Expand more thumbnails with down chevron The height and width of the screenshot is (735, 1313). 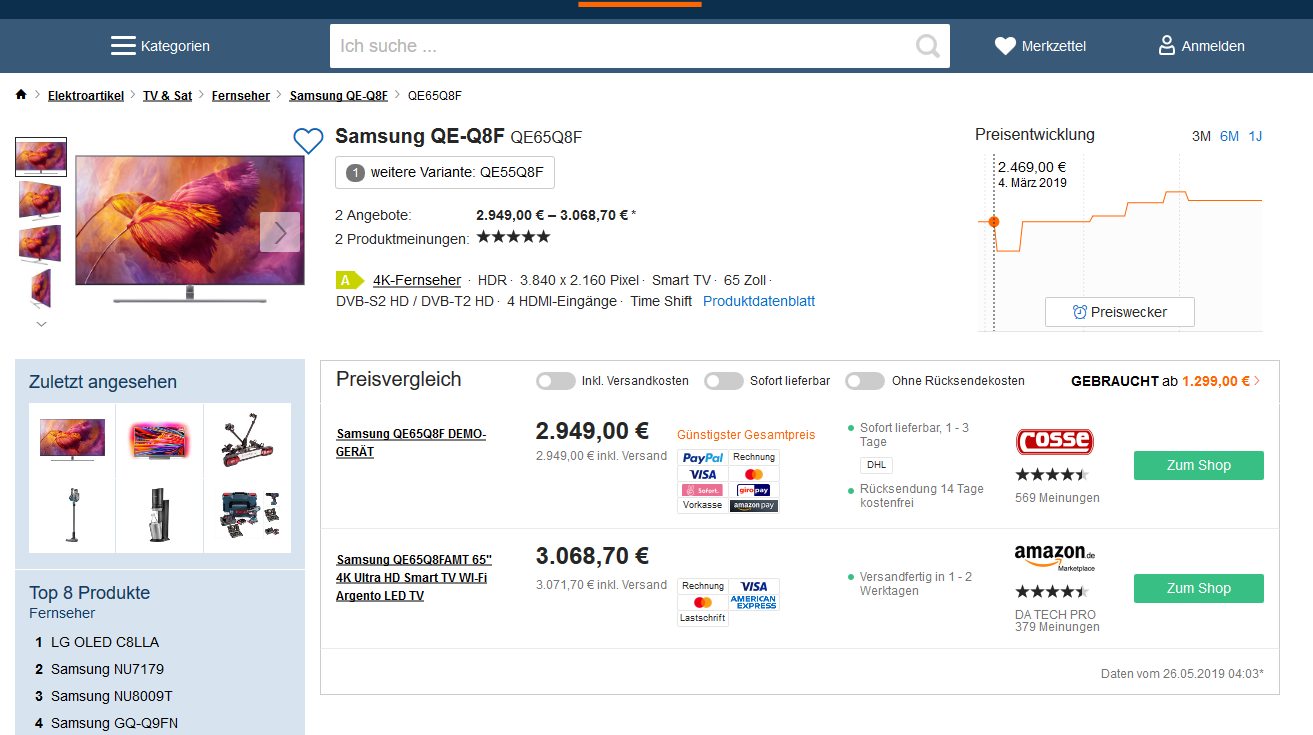pos(41,324)
